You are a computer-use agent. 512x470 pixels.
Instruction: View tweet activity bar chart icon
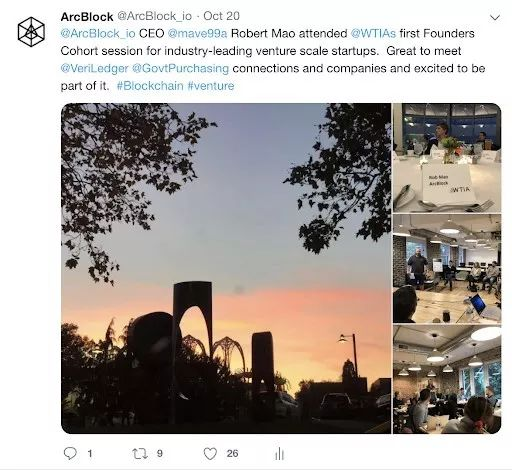coord(280,454)
